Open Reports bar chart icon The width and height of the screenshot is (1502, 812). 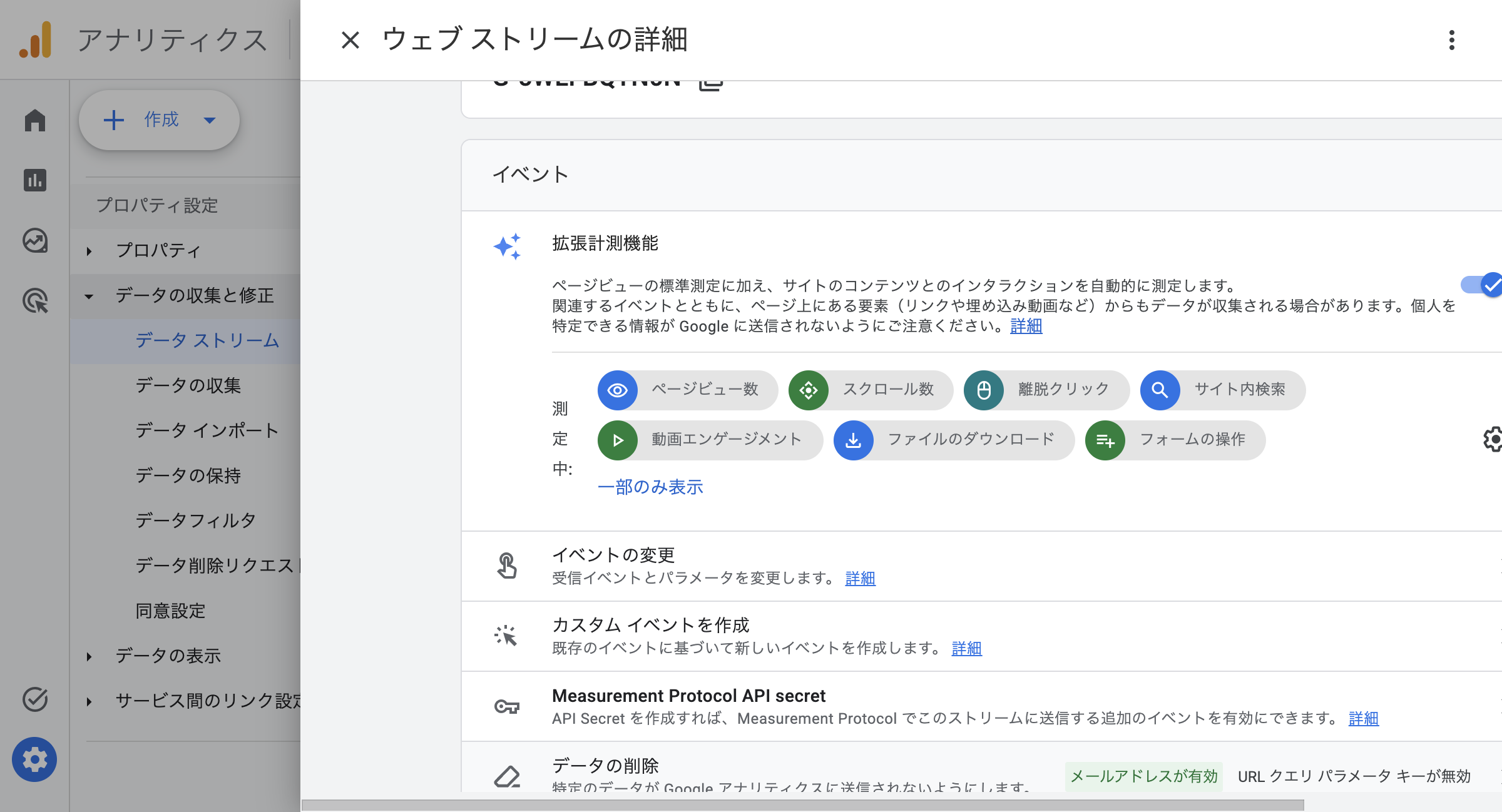(x=35, y=180)
